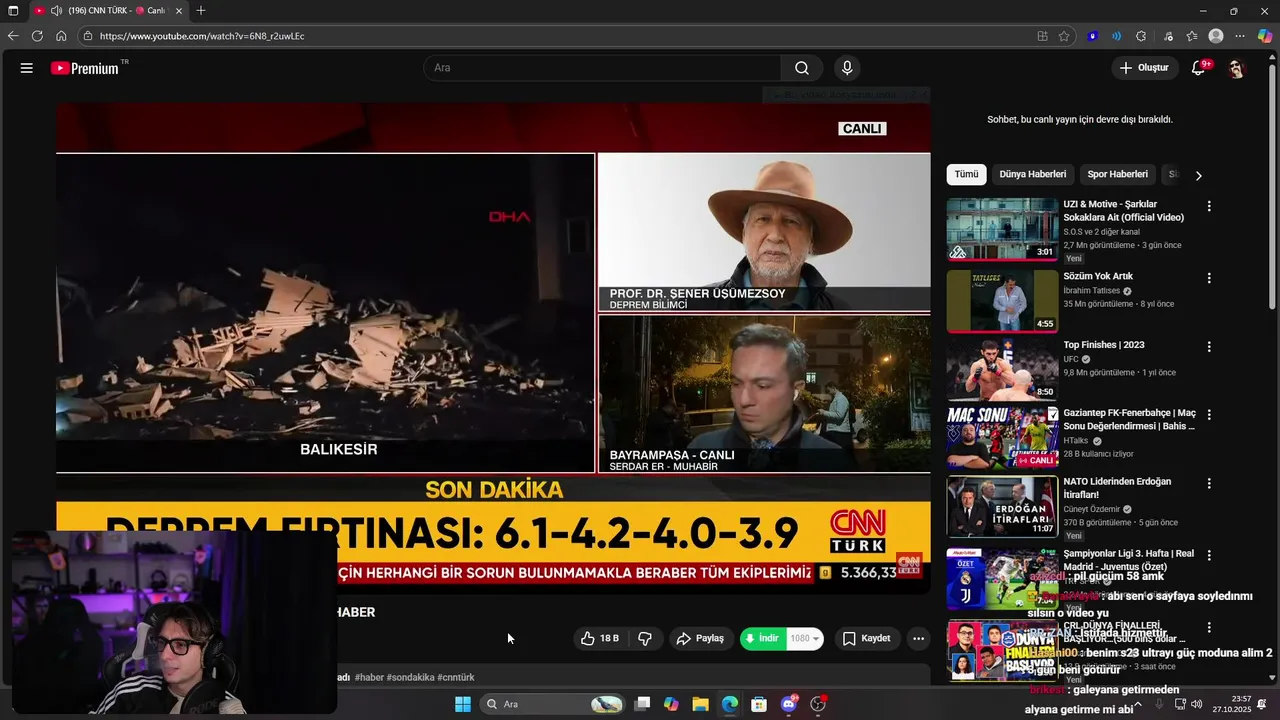1280x720 pixels.
Task: Open options menu for Top Finishes 2023
Action: click(1209, 347)
